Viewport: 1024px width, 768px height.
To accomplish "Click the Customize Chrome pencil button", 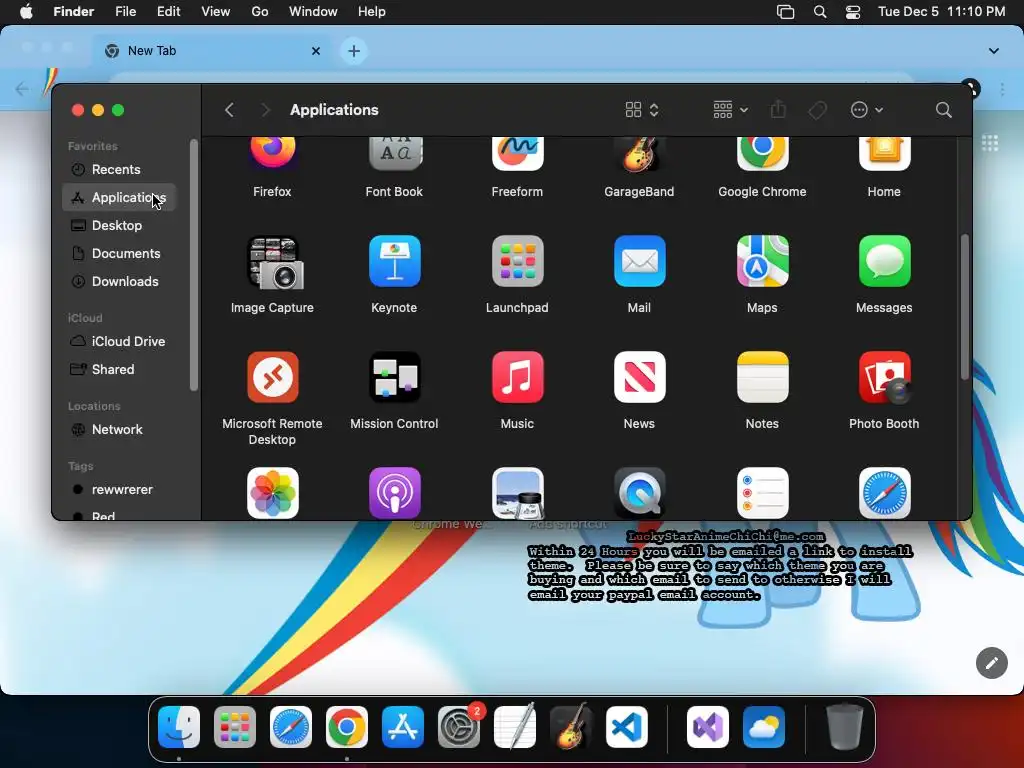I will (x=991, y=664).
